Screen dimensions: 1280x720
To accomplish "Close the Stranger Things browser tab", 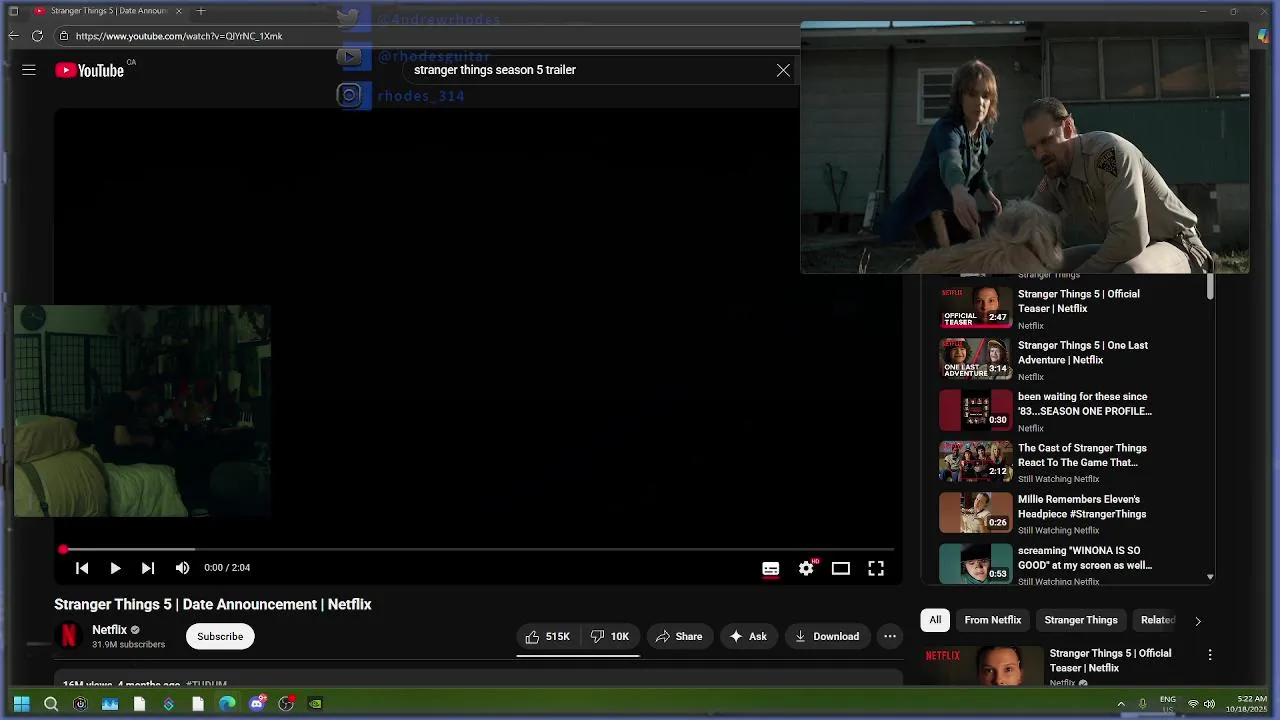I will point(179,11).
